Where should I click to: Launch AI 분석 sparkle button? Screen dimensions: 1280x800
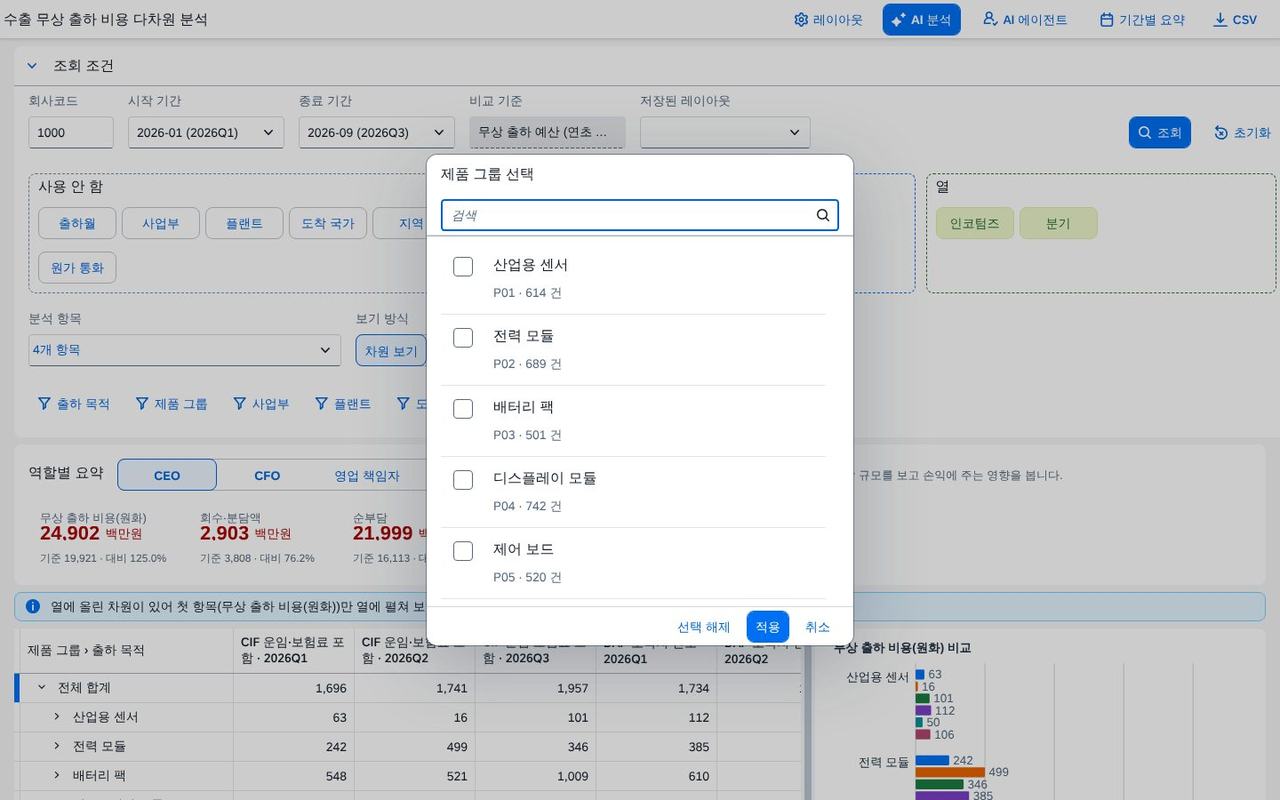(x=921, y=20)
